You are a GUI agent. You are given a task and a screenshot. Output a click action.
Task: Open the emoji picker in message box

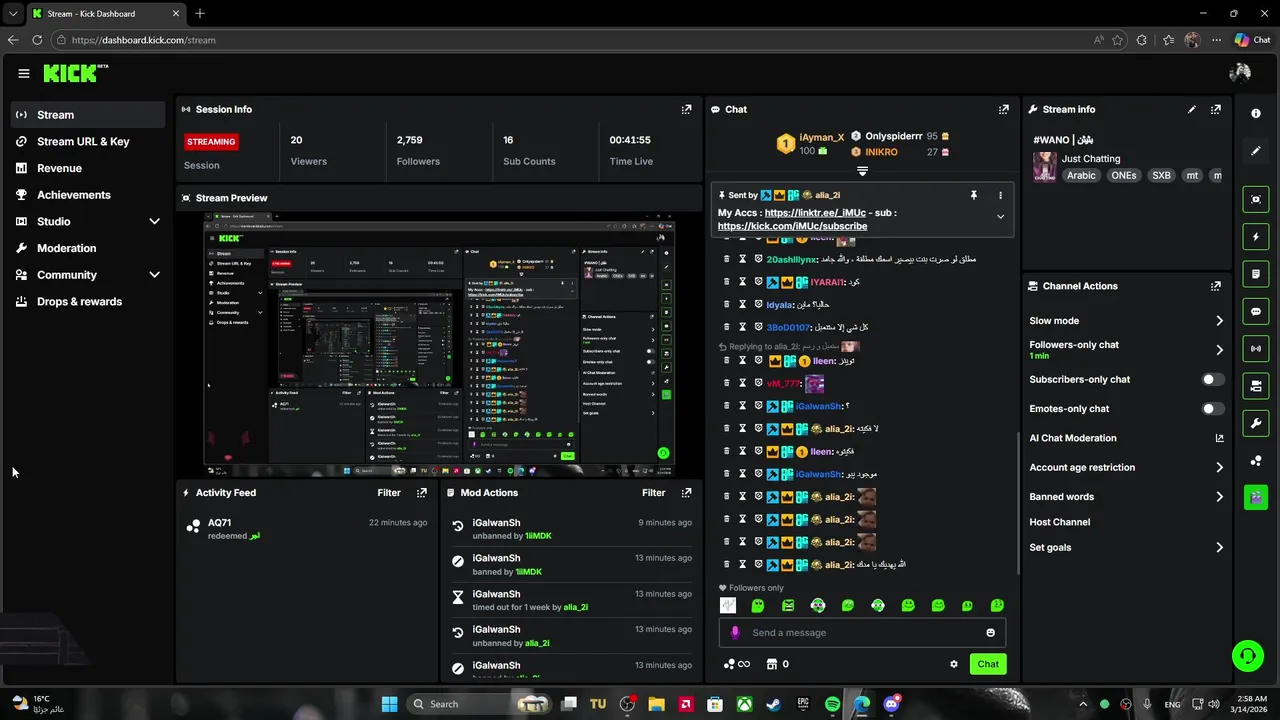click(990, 632)
